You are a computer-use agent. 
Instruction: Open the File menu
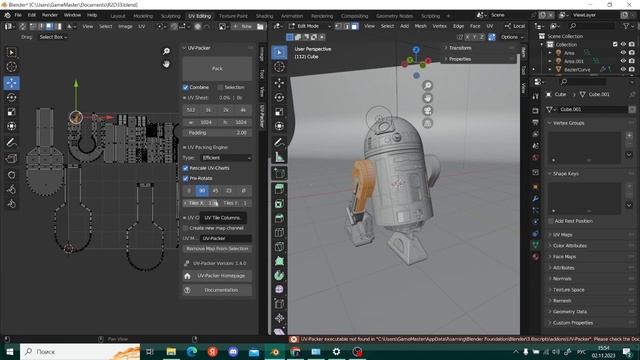[x=18, y=15]
